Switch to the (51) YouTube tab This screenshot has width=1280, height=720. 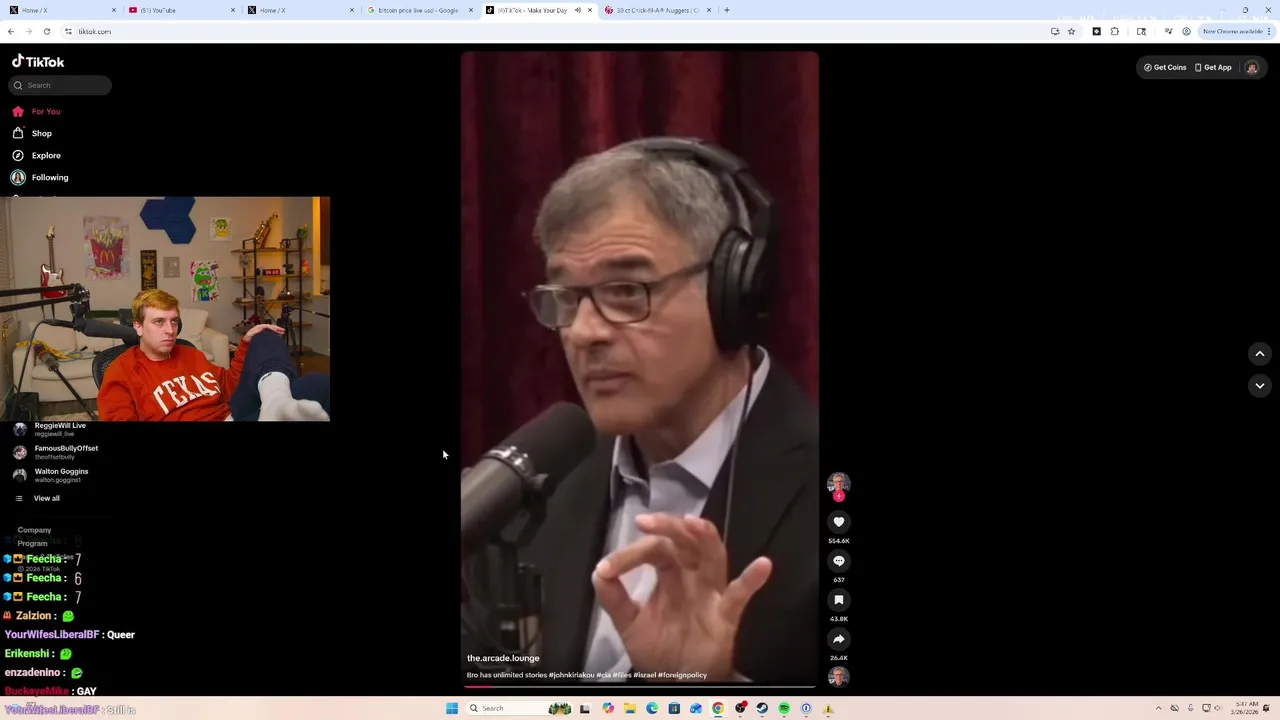pyautogui.click(x=180, y=10)
